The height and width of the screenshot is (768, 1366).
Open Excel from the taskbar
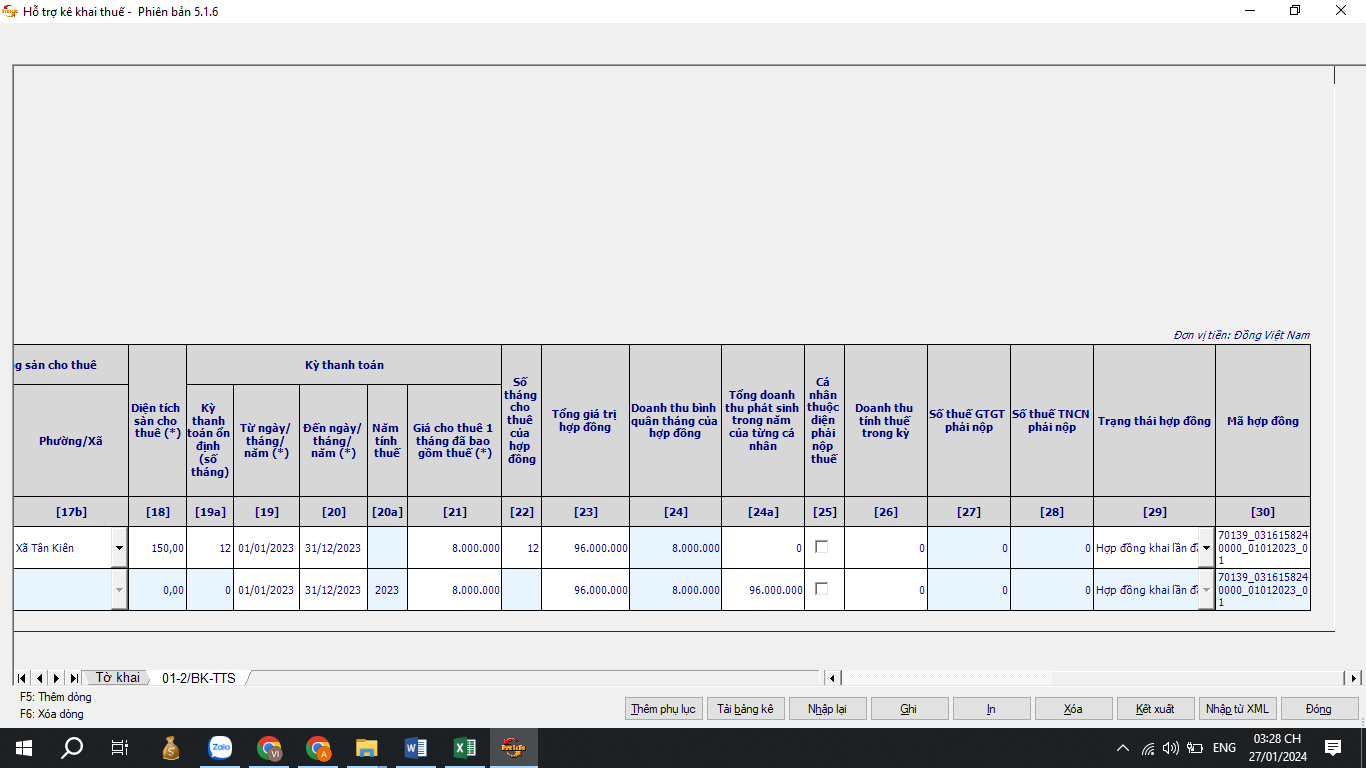464,748
